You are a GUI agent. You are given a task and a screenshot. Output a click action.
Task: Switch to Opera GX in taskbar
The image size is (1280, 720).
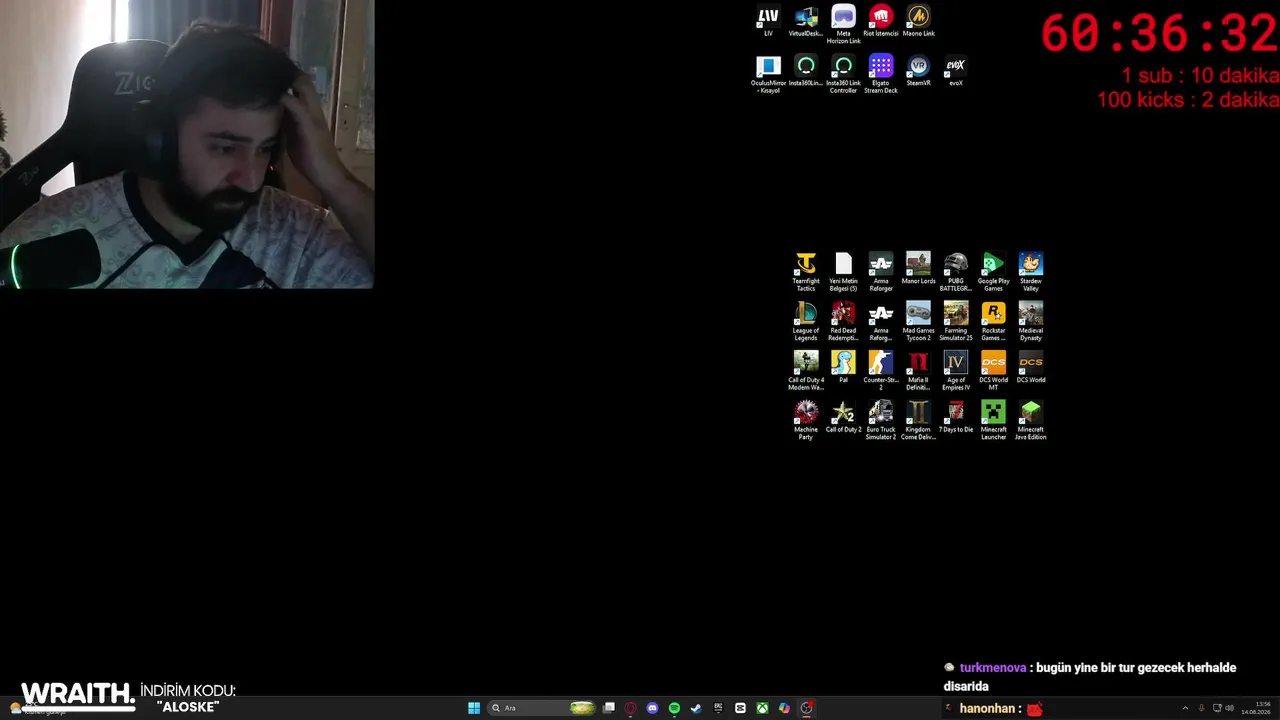pos(630,708)
